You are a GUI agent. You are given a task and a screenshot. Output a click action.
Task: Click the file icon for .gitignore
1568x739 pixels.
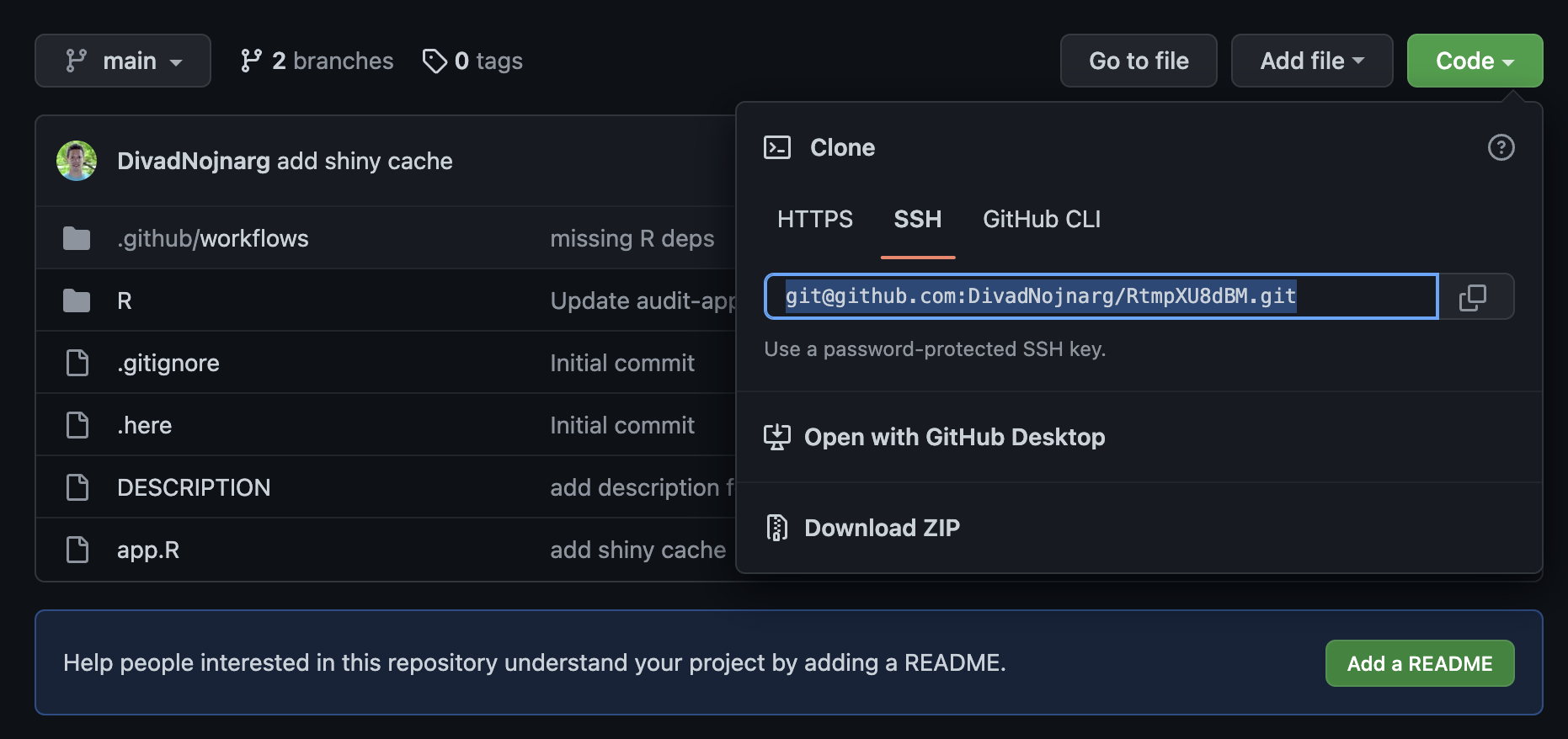pyautogui.click(x=77, y=363)
